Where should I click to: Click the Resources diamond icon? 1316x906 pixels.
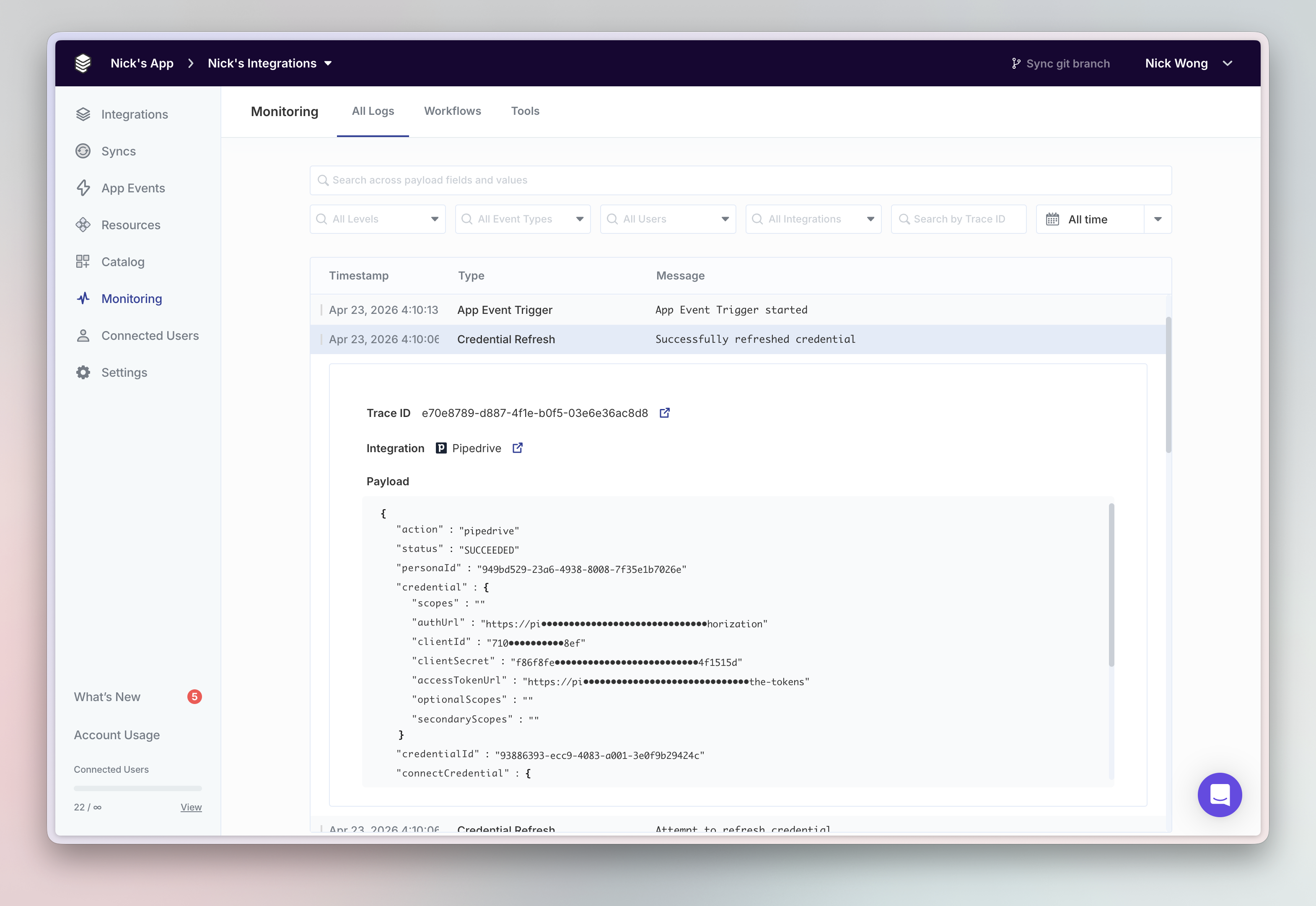83,225
